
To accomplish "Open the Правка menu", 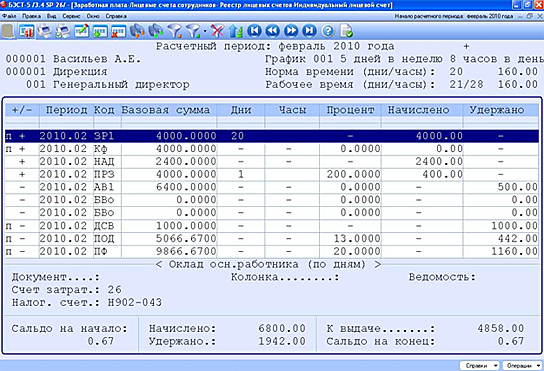I will [31, 16].
